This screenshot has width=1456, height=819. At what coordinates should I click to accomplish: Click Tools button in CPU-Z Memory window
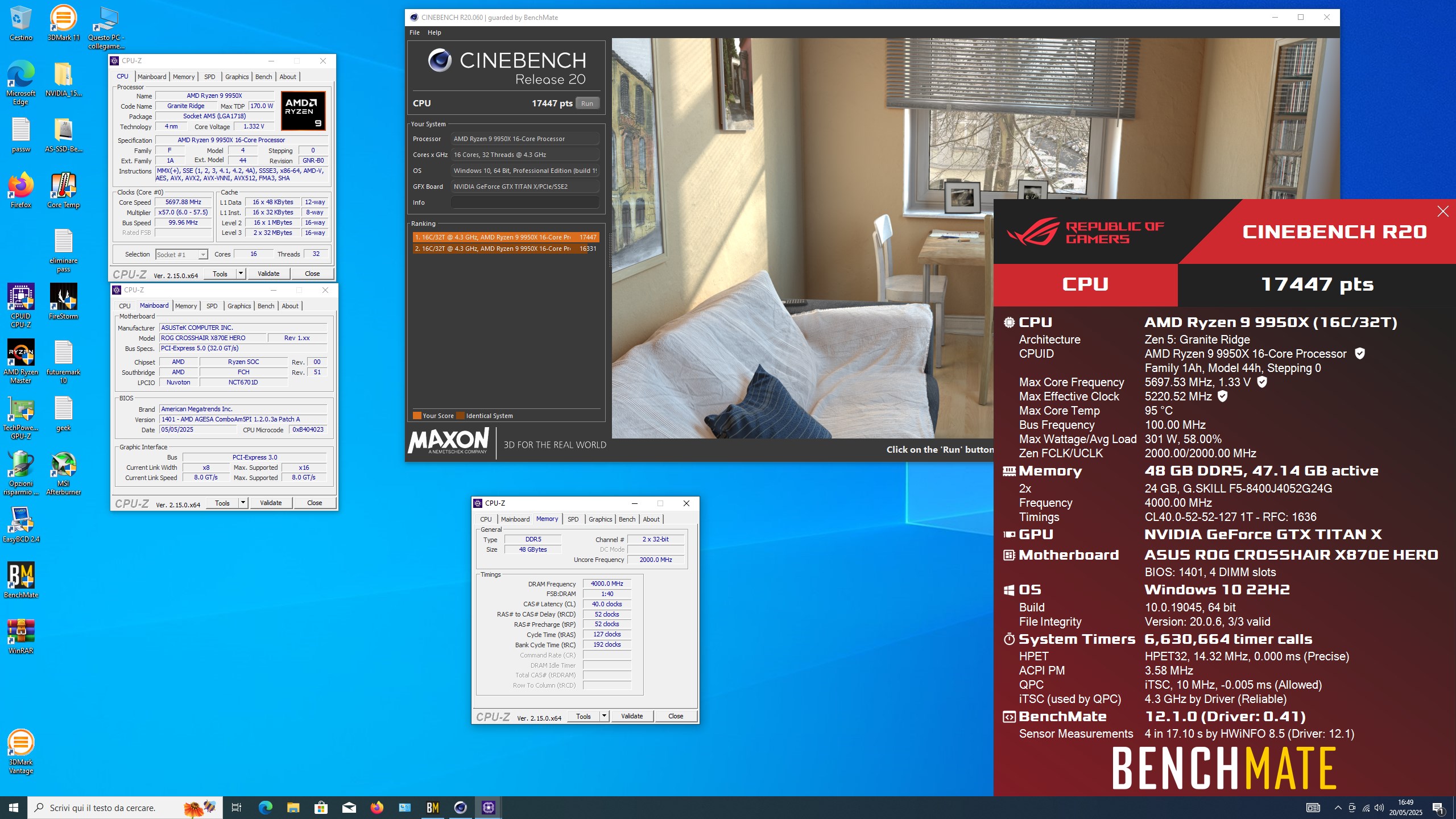coord(584,716)
